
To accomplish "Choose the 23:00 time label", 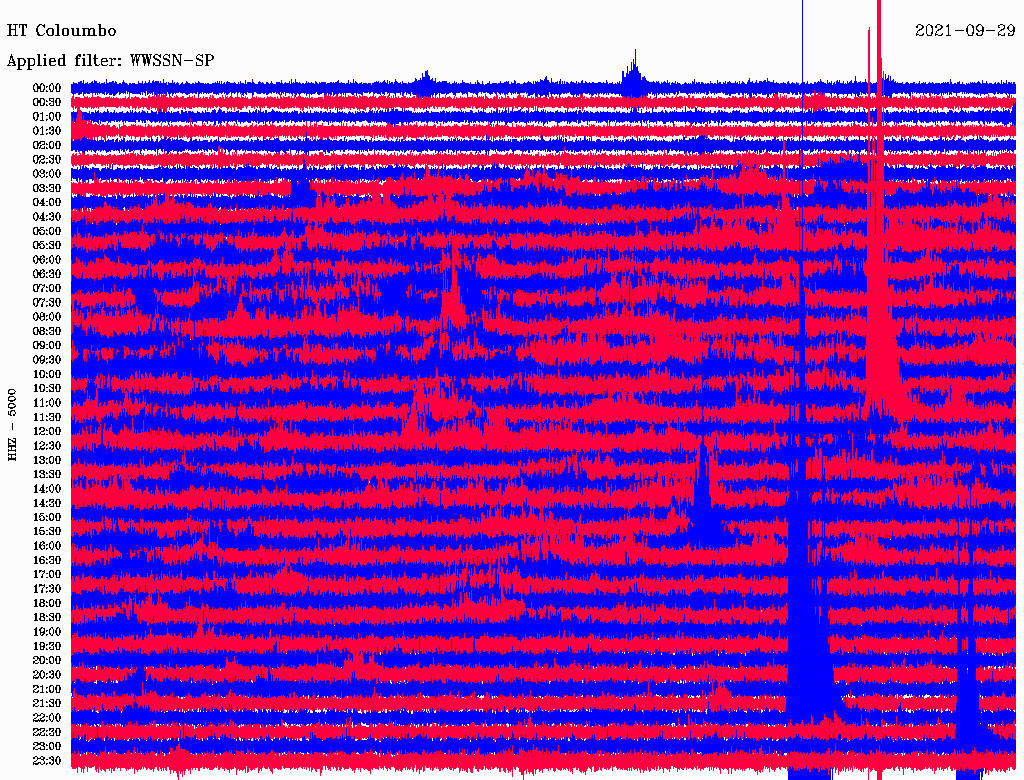I will [47, 747].
